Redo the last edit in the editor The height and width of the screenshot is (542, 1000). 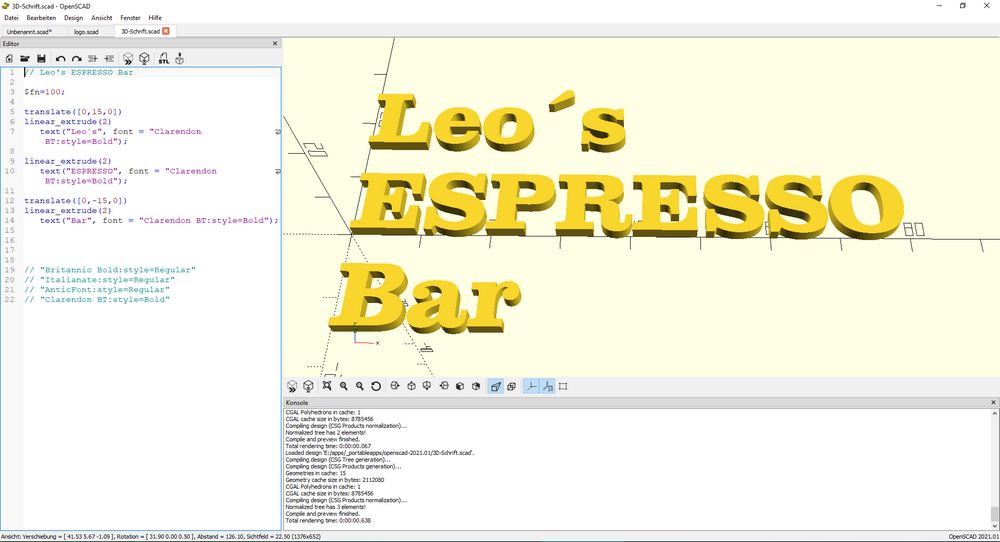tap(77, 59)
